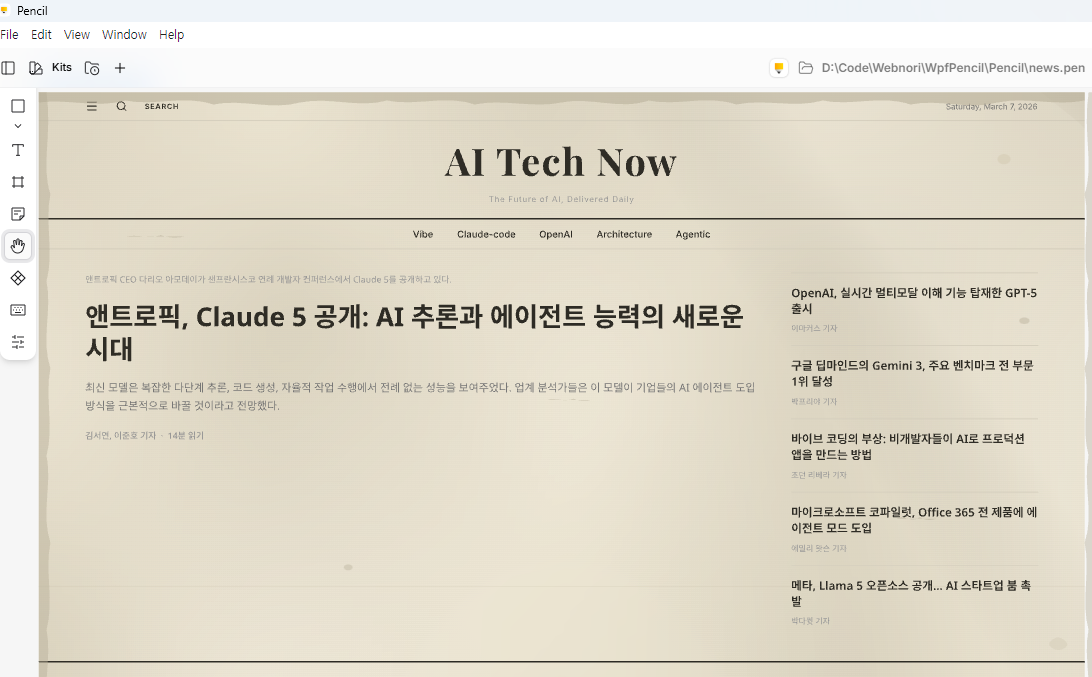Open the settings sliders icon

point(18,342)
